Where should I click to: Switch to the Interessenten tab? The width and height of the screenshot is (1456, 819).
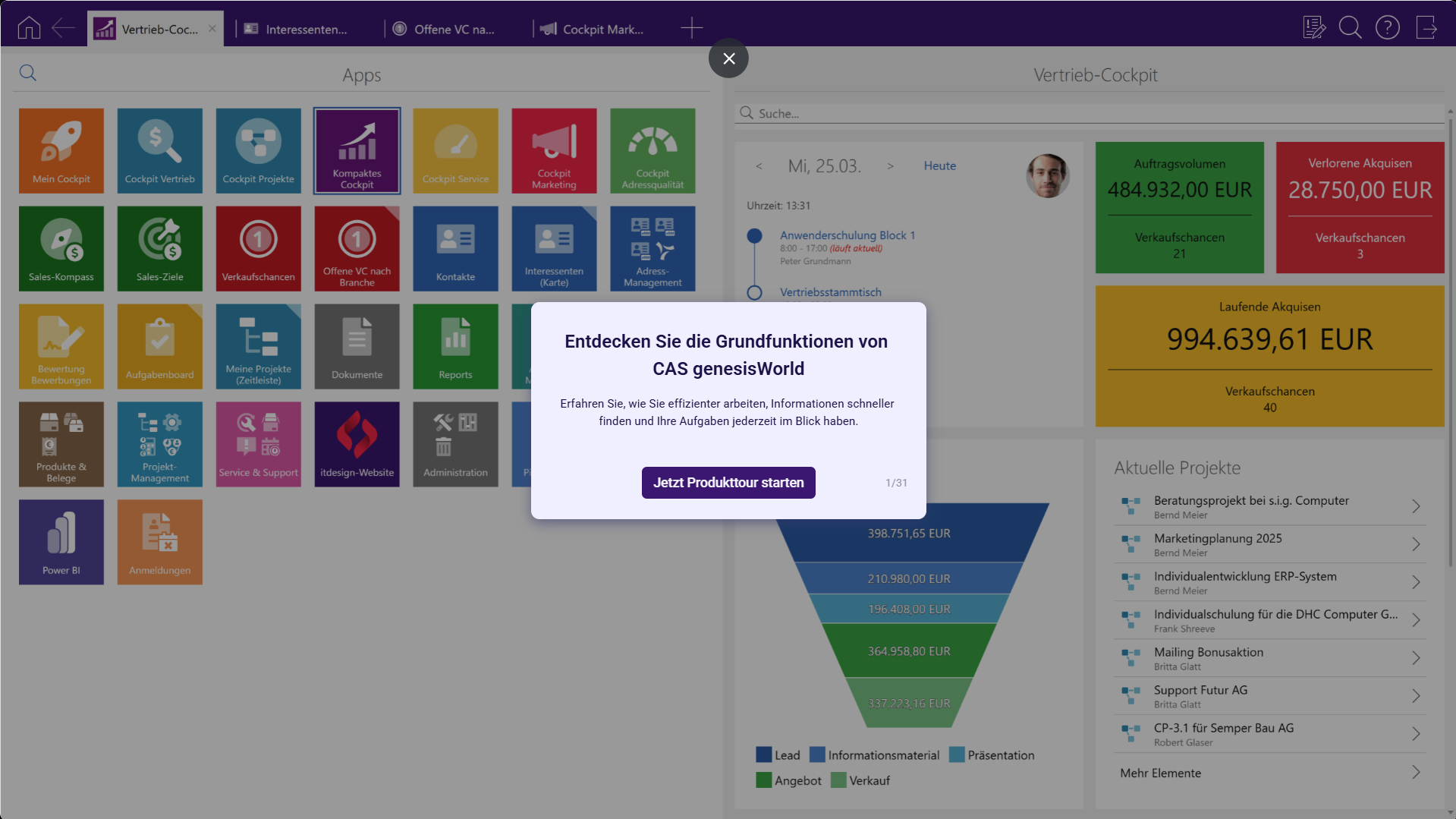coord(307,29)
